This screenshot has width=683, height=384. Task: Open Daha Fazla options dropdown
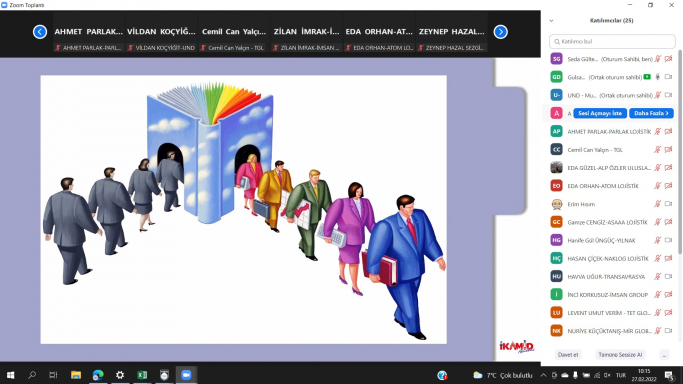[651, 113]
